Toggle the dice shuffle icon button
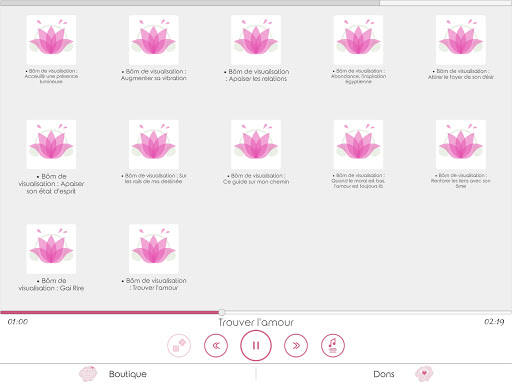Image resolution: width=512 pixels, height=384 pixels. [x=179, y=345]
